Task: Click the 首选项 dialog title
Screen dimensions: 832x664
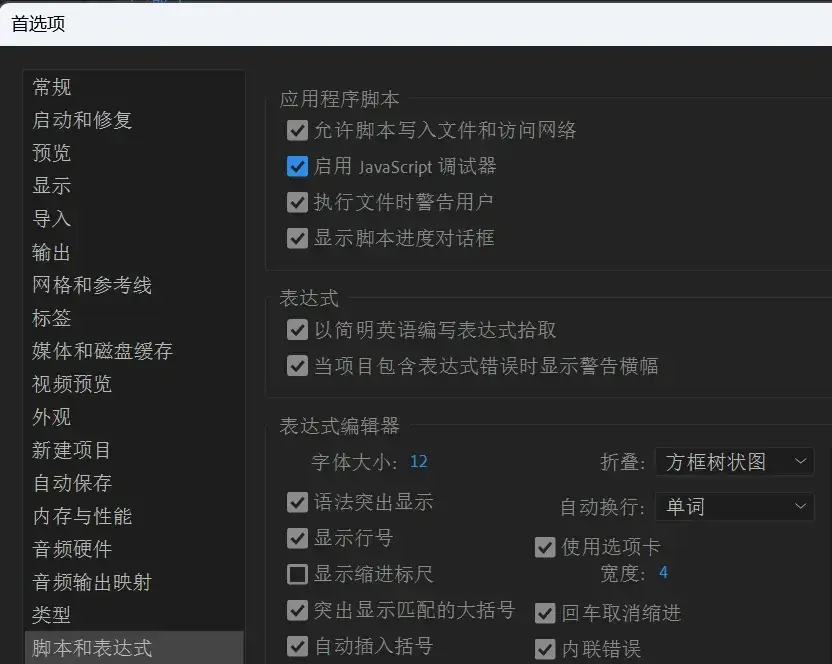Action: (38, 24)
